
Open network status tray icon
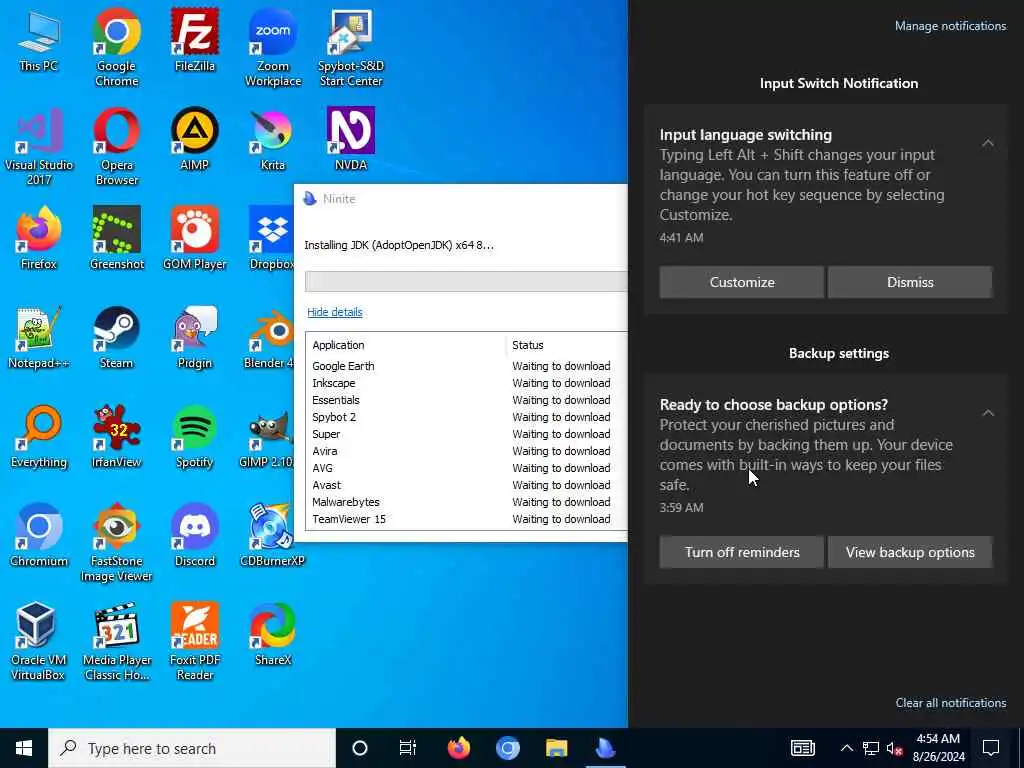click(871, 748)
